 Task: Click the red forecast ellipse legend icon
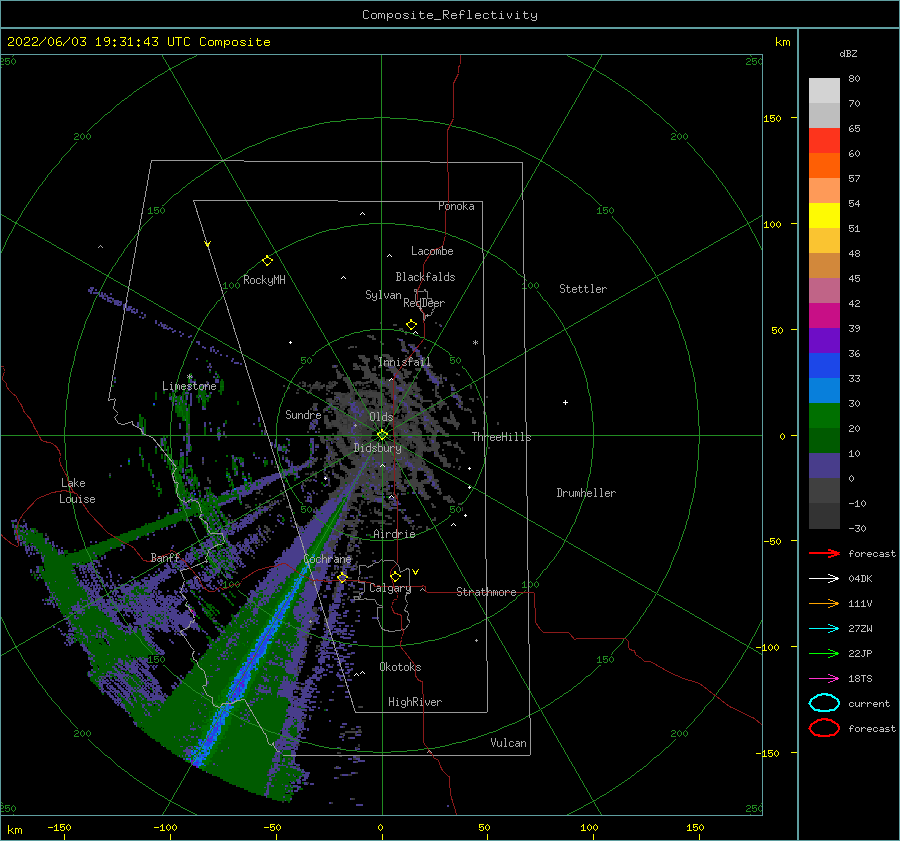point(824,728)
